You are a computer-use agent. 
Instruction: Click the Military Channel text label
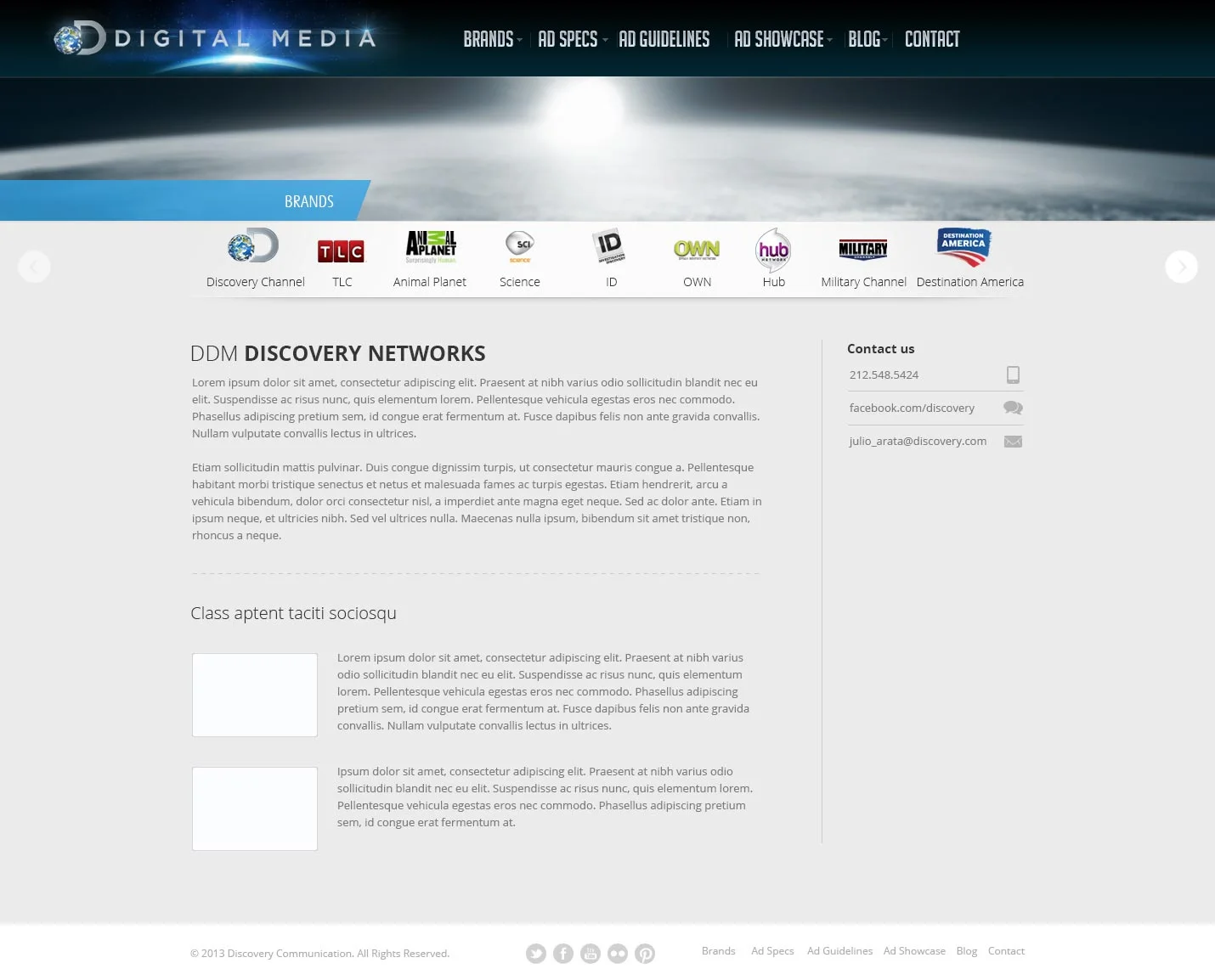click(864, 282)
